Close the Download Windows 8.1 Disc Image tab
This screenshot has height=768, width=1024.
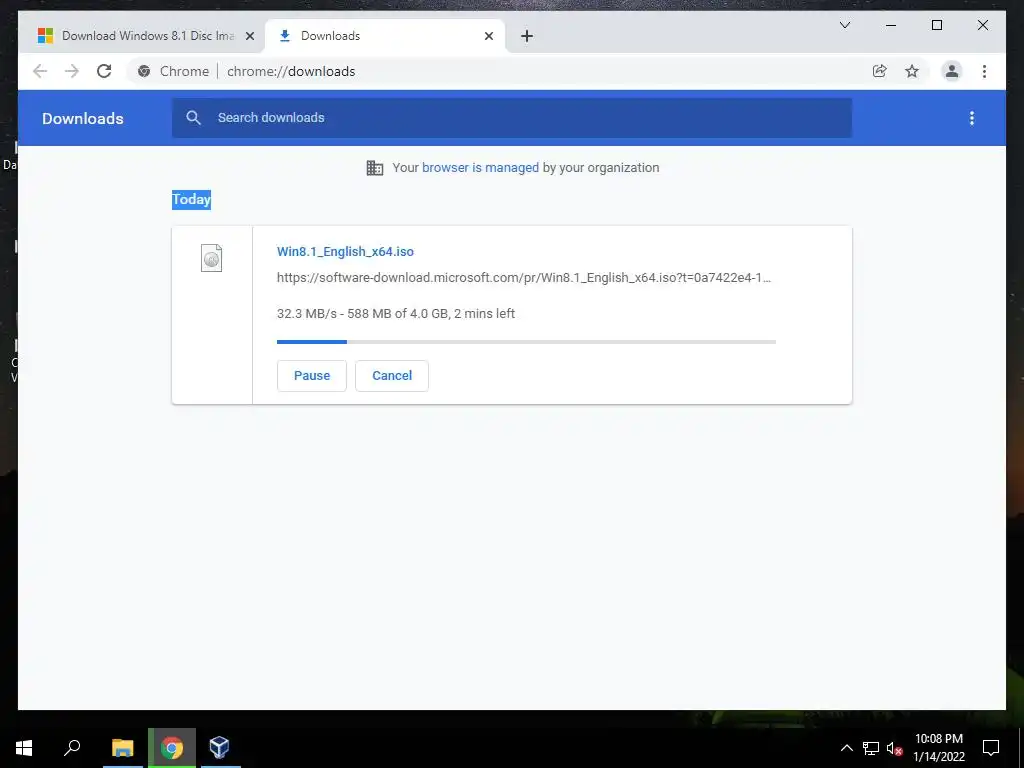click(249, 36)
